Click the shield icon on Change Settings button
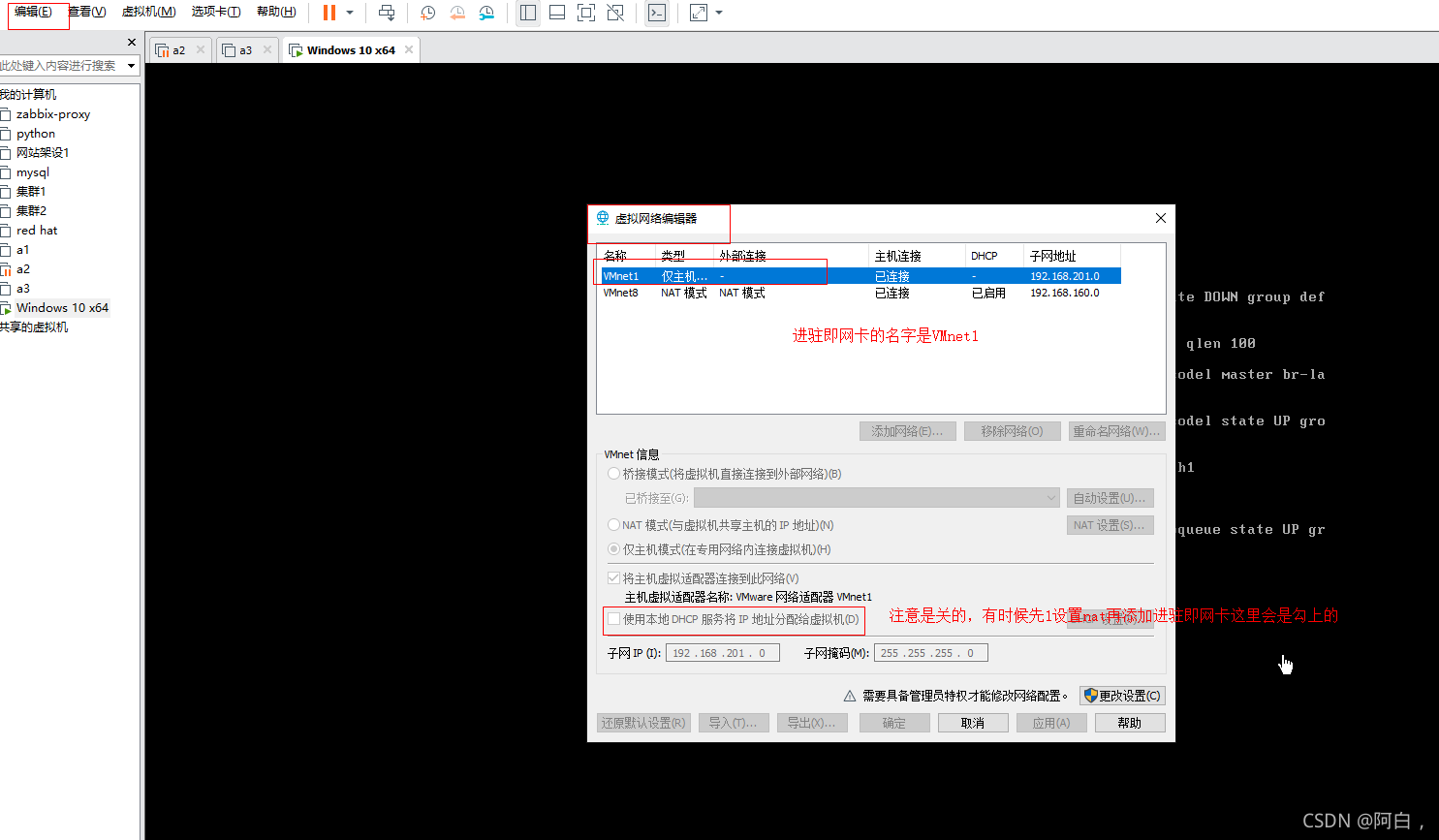The image size is (1439, 840). tap(1091, 696)
